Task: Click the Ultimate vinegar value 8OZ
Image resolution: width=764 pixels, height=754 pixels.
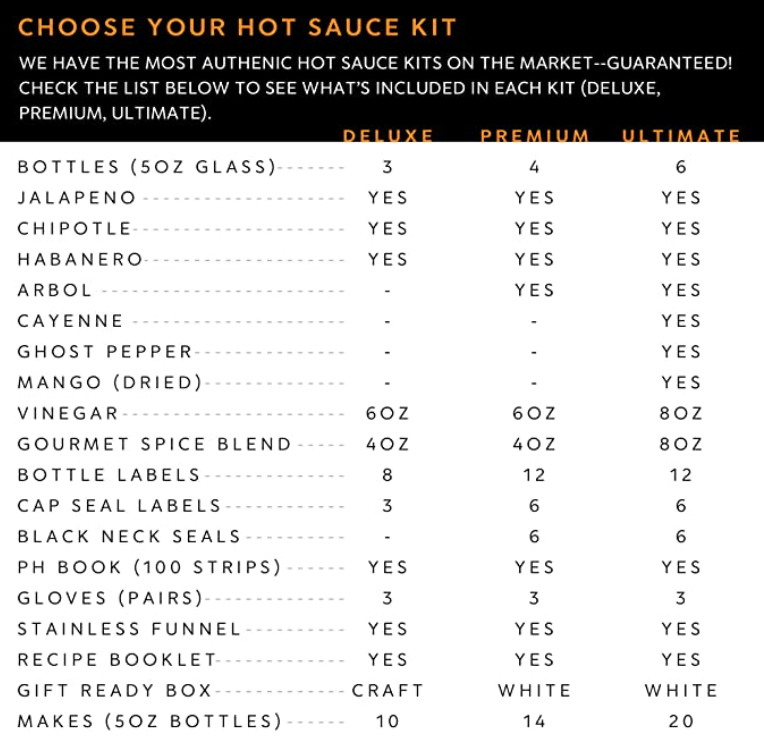Action: point(681,413)
